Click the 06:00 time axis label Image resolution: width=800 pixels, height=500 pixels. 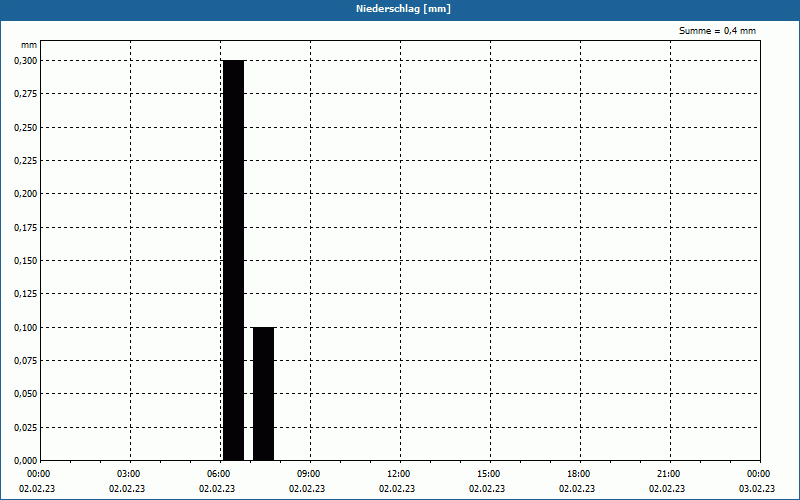point(219,474)
